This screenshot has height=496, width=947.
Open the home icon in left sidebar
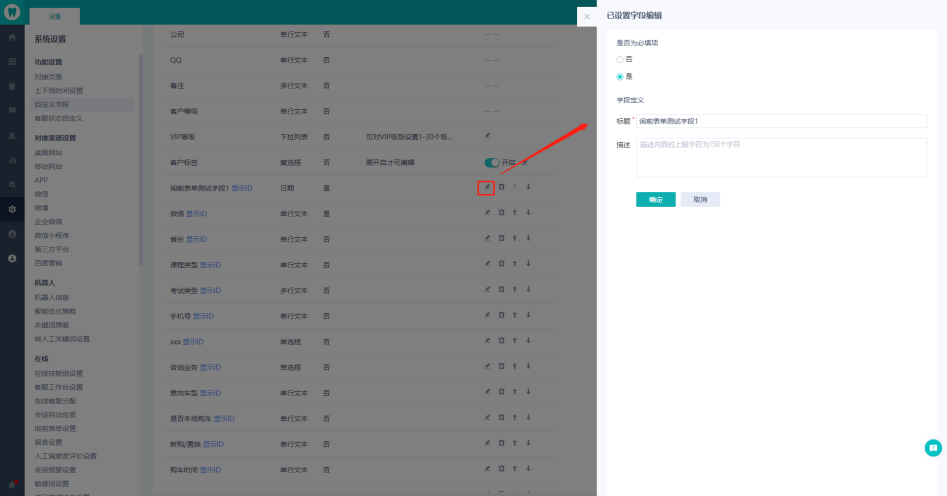coord(12,37)
